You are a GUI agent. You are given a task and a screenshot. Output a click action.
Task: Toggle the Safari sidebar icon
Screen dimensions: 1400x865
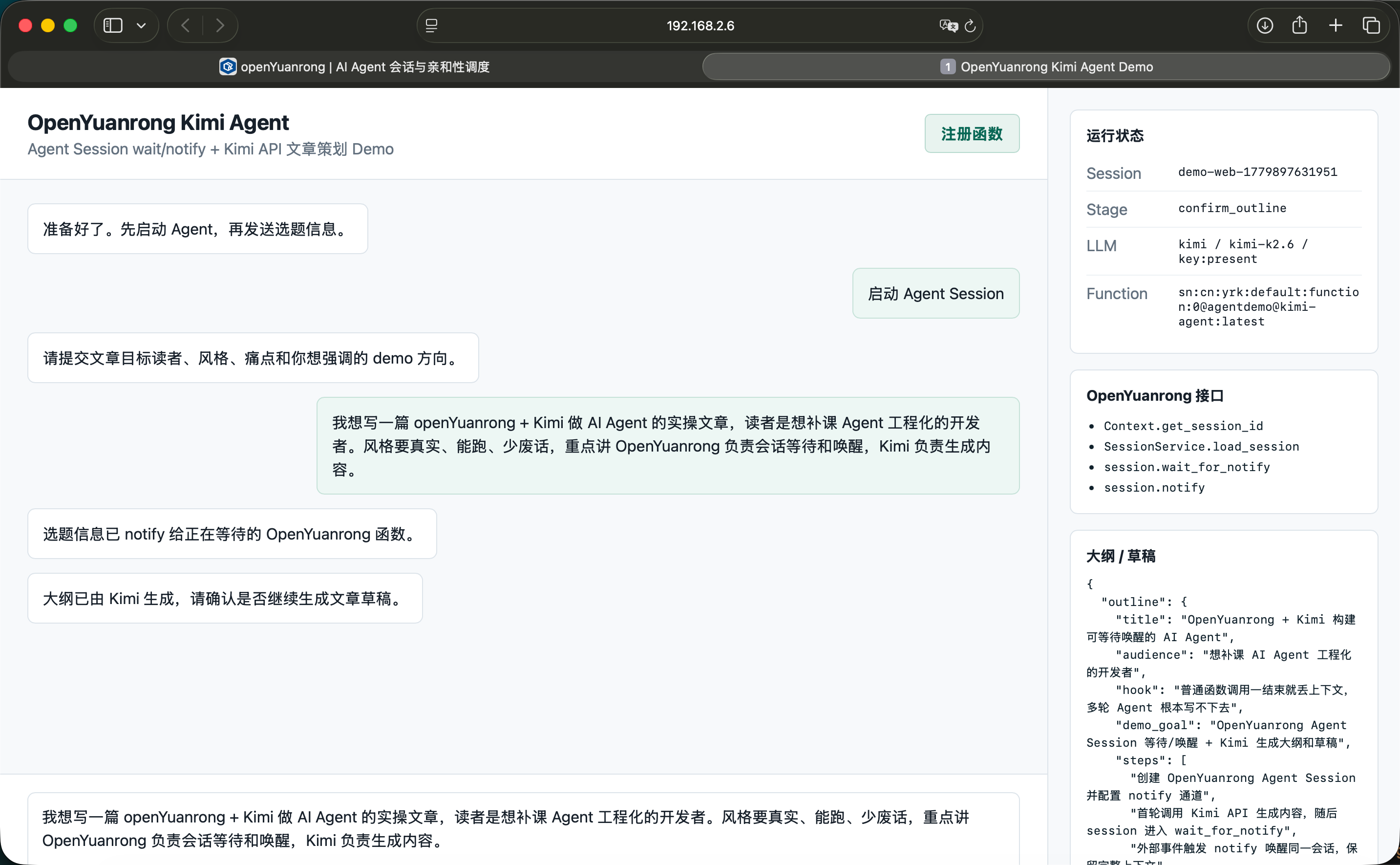pos(113,25)
